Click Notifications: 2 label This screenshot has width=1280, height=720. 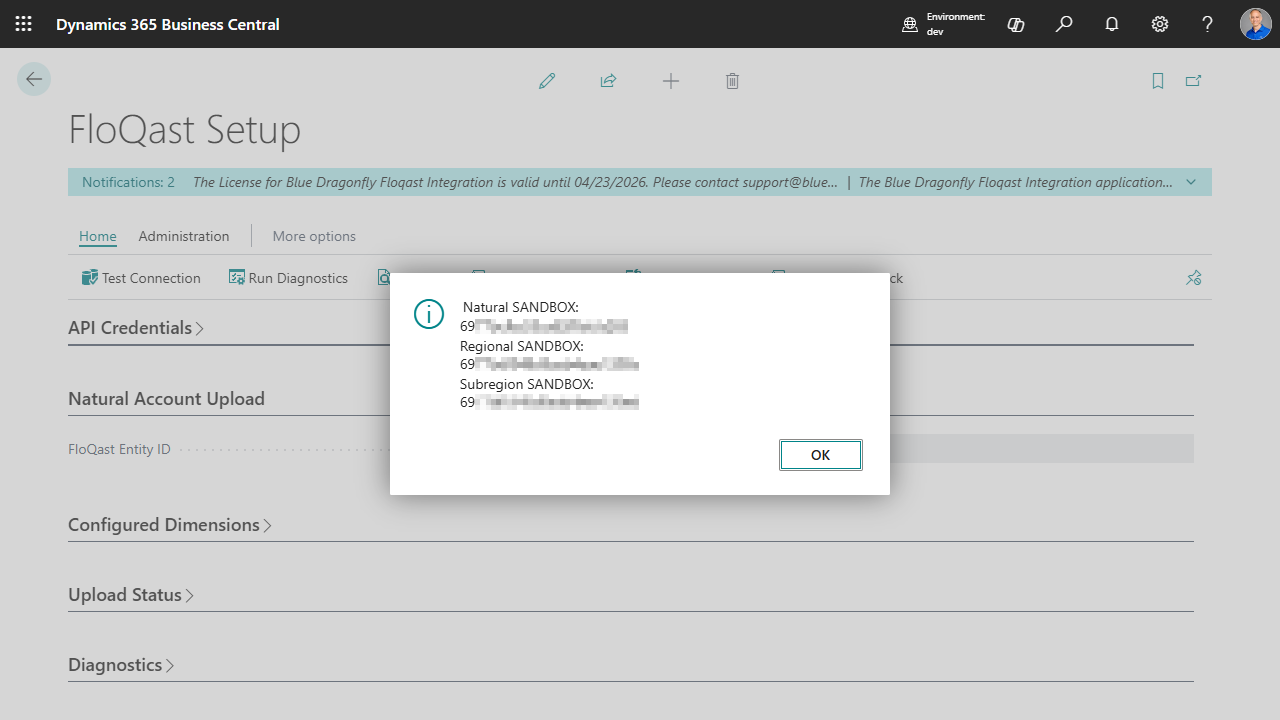click(x=128, y=182)
